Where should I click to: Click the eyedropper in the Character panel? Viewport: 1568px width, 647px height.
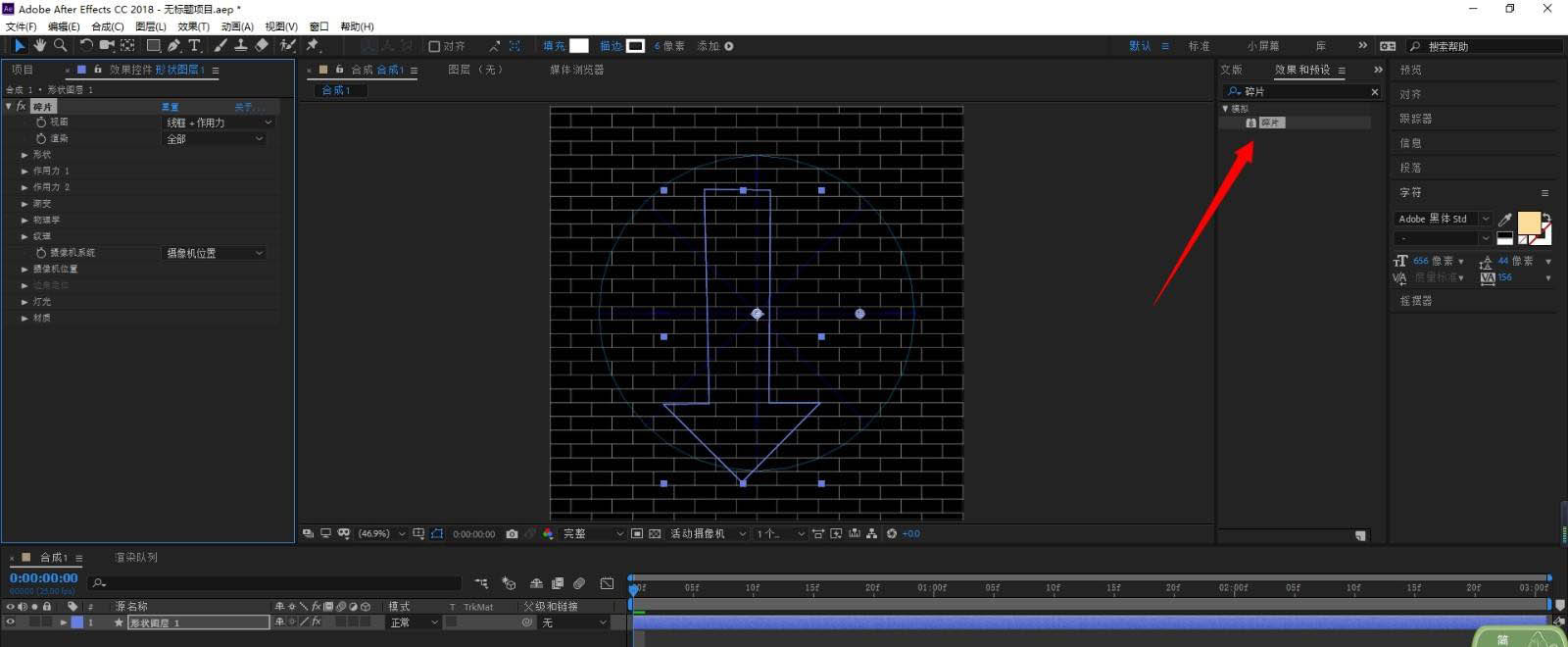[x=1505, y=220]
